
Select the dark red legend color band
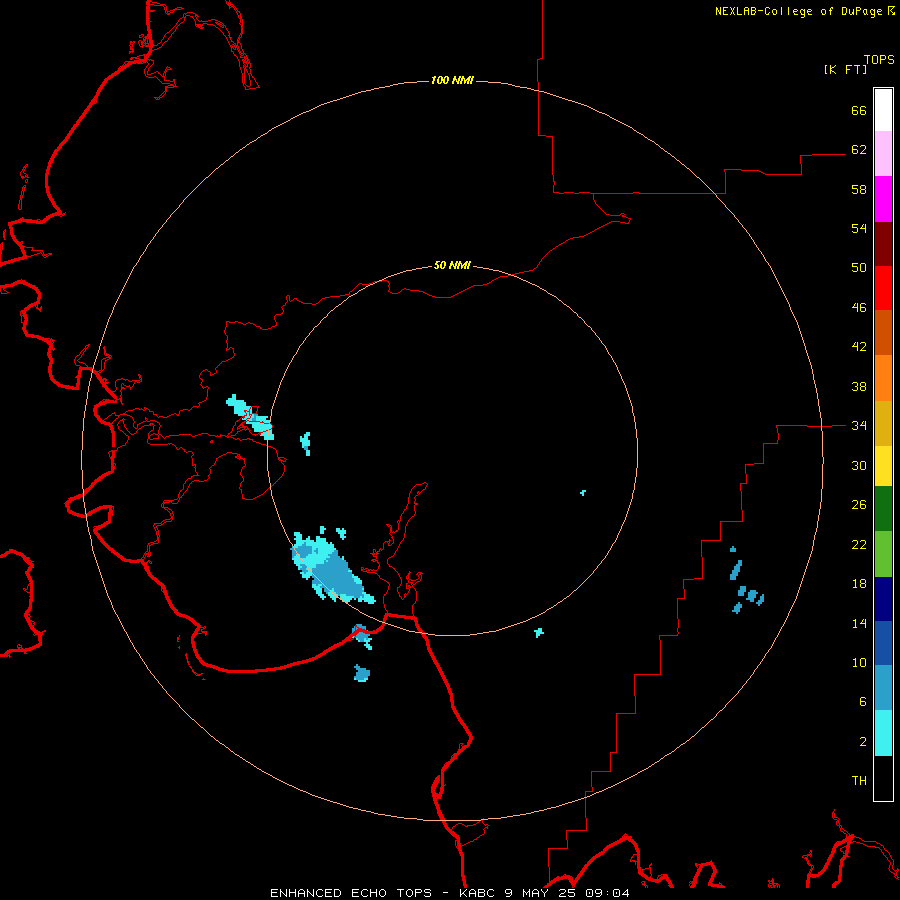883,244
